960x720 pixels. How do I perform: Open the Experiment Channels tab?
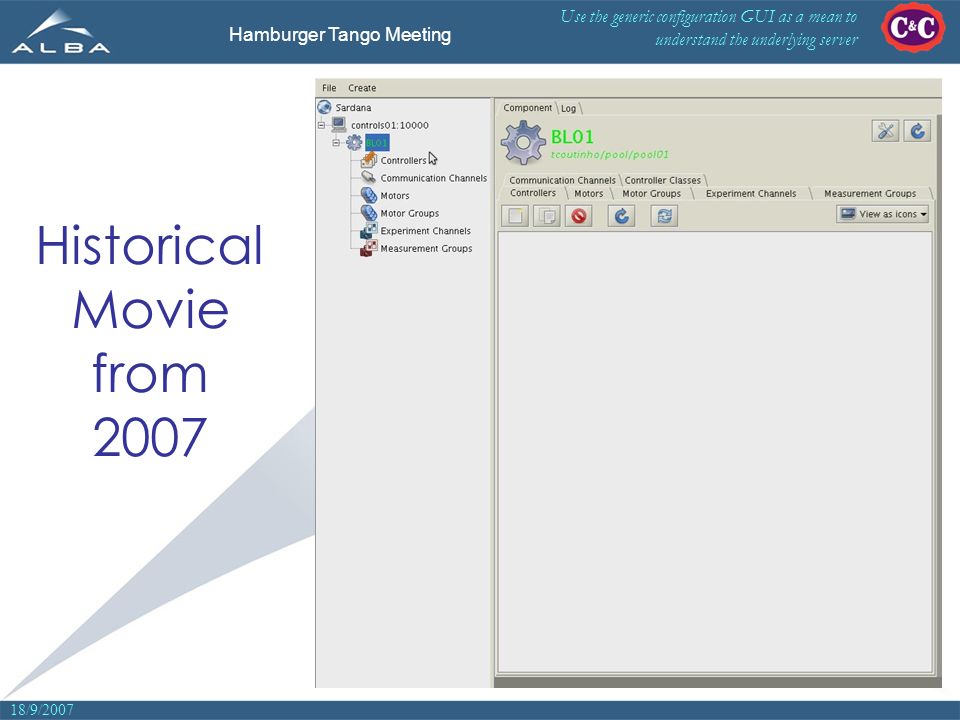(751, 193)
